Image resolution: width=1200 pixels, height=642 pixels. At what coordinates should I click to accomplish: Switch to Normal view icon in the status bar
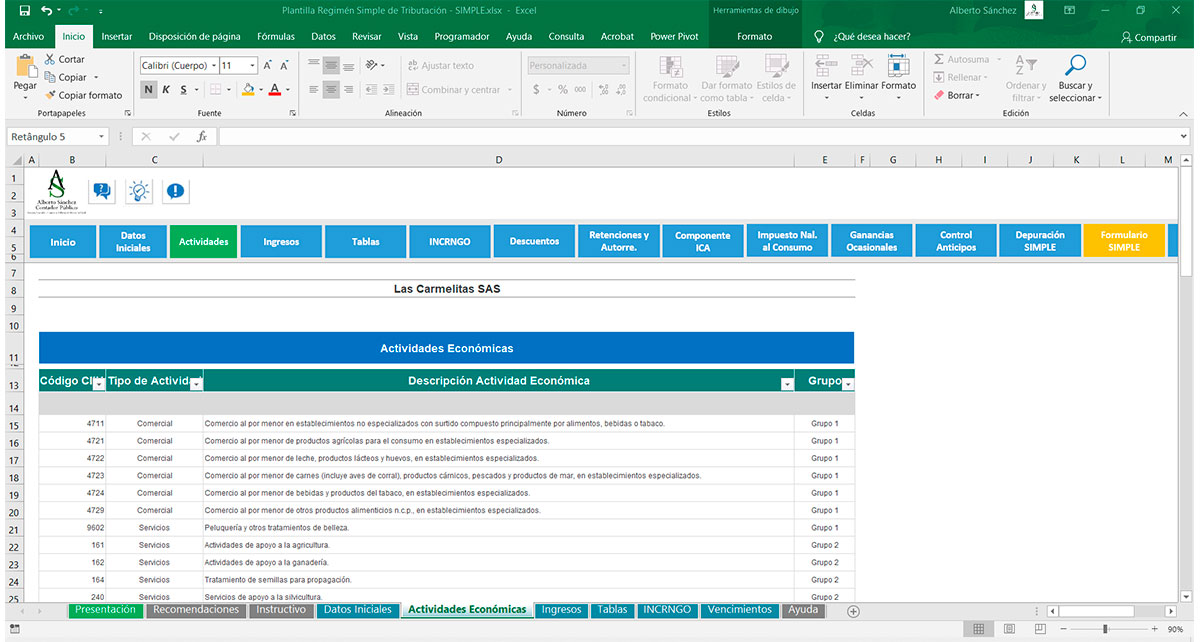point(979,629)
